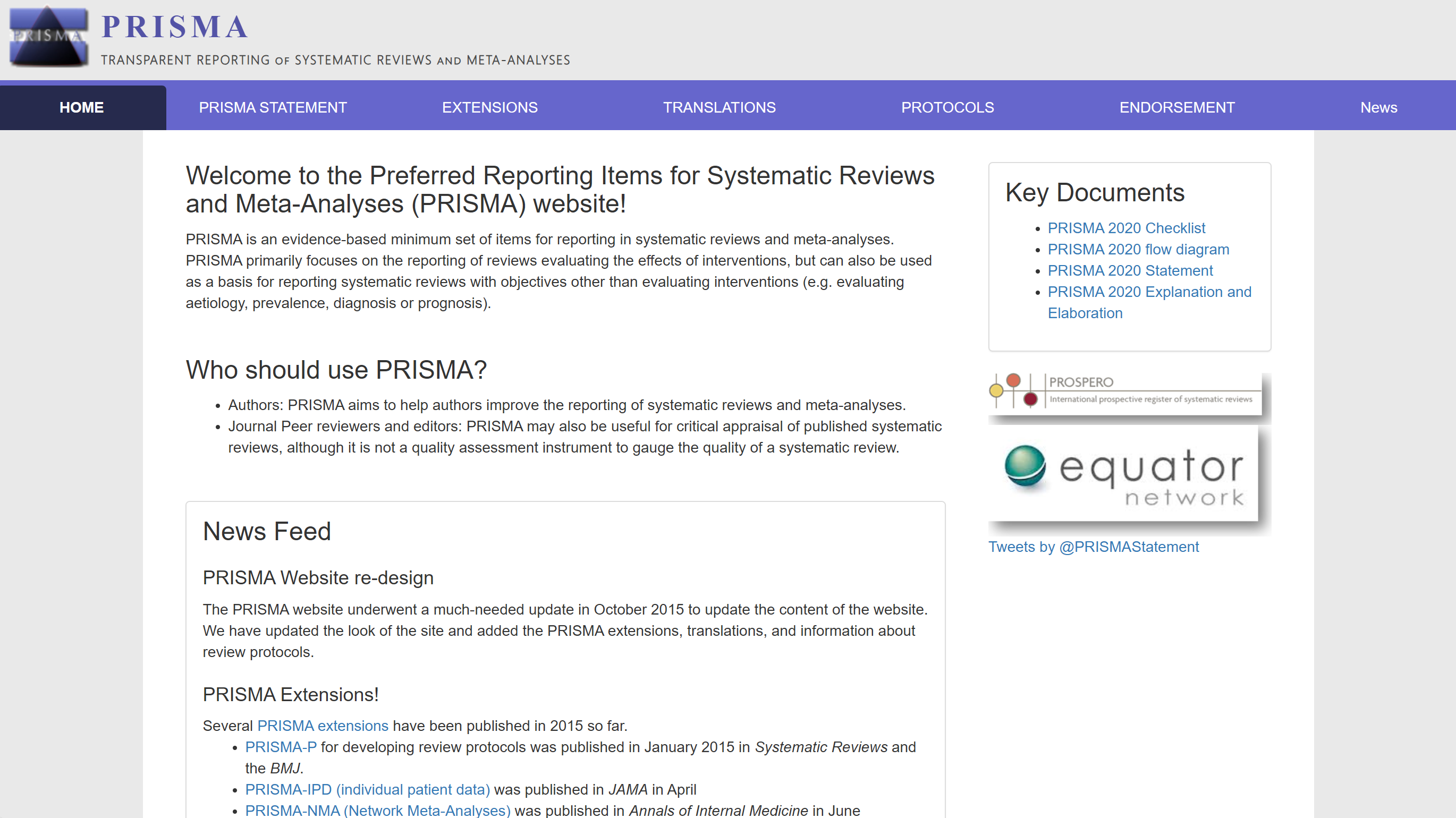
Task: Open the PRISMA 2020 Checklist link
Action: (x=1126, y=228)
